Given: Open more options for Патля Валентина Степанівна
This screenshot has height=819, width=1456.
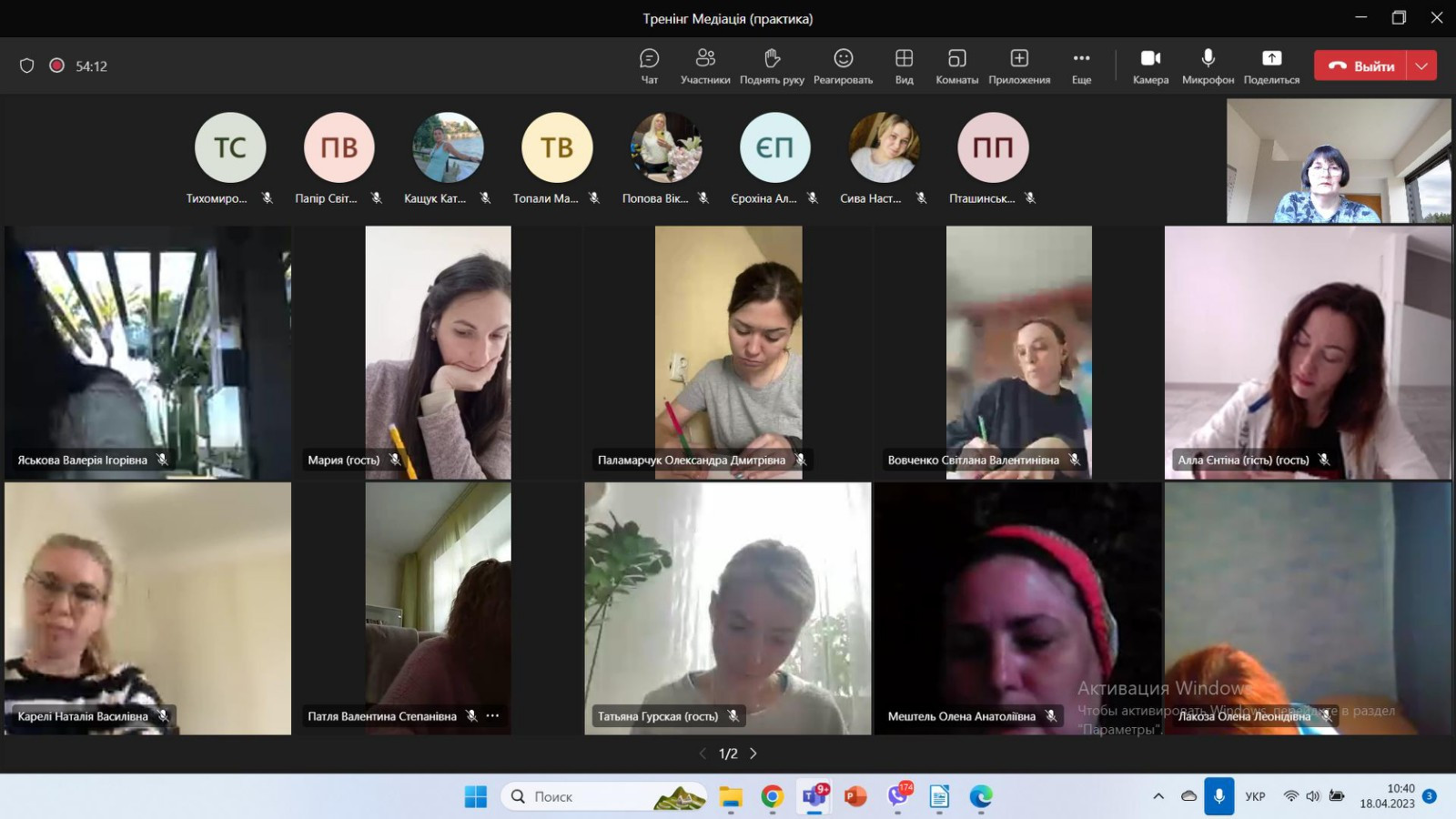Looking at the screenshot, I should tap(492, 716).
